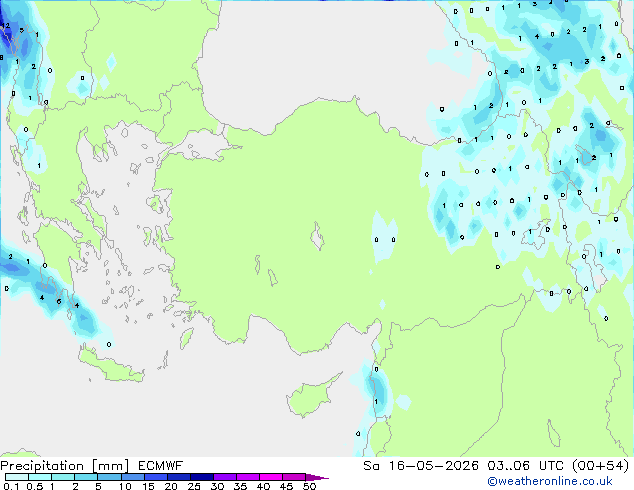
Task: Click the 0.5–1 mm legend color swatch
Action: [40, 477]
